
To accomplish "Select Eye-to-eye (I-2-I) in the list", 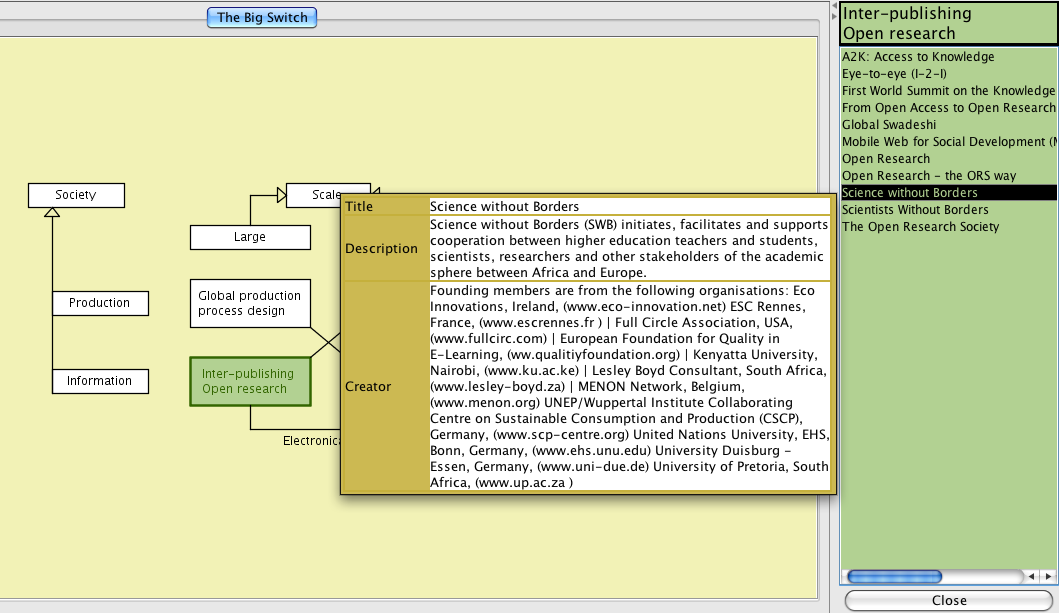I will [x=894, y=74].
